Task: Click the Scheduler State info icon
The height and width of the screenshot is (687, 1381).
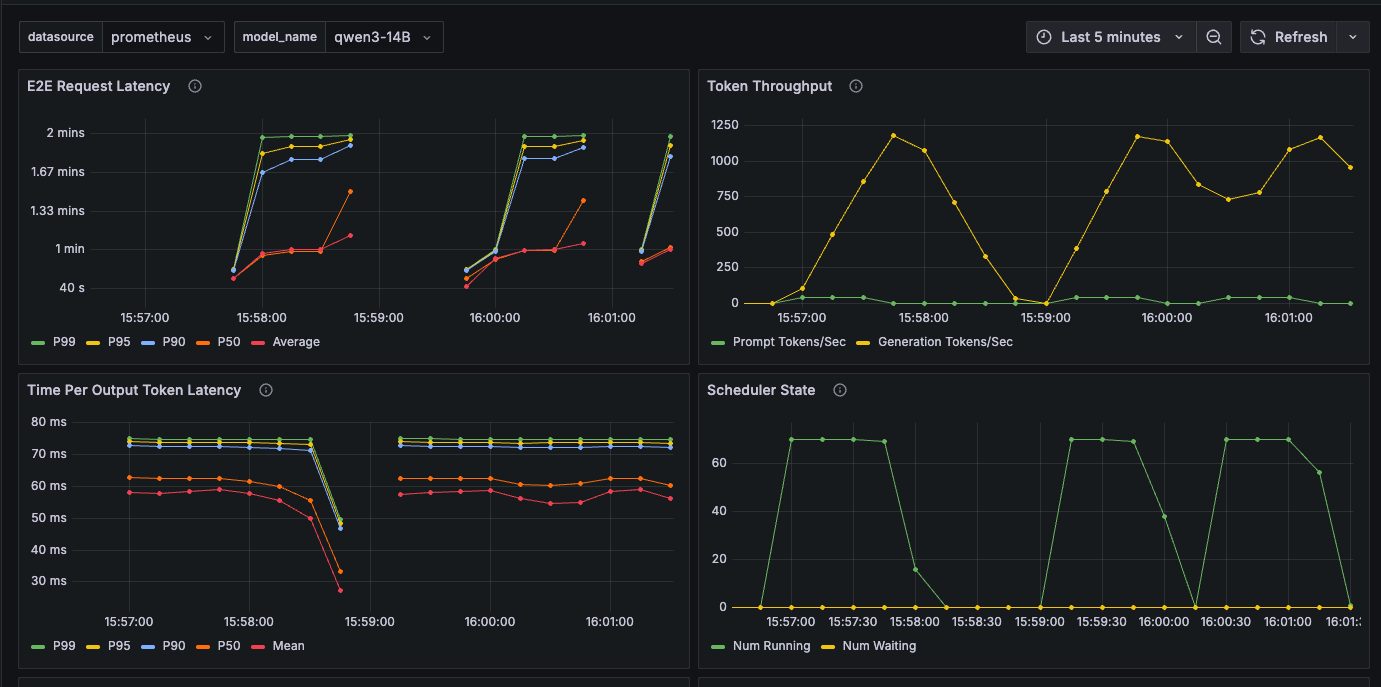Action: [840, 390]
